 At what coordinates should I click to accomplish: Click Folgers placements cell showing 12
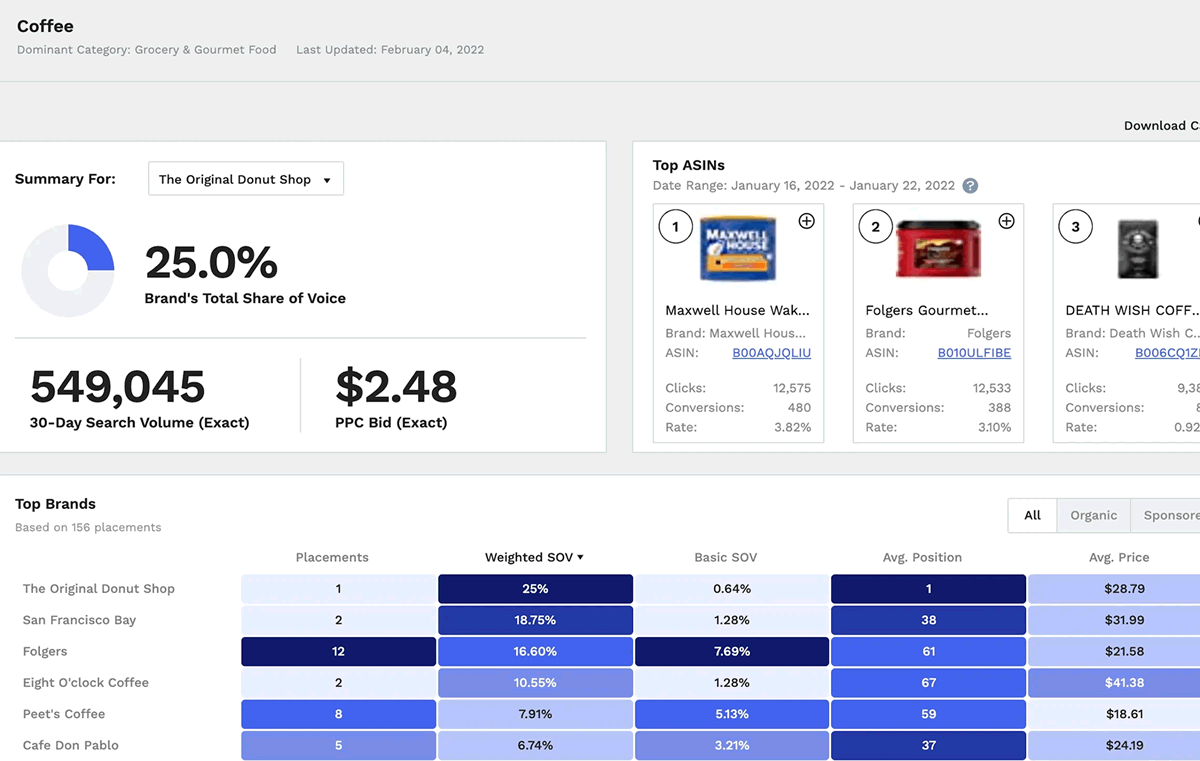338,651
